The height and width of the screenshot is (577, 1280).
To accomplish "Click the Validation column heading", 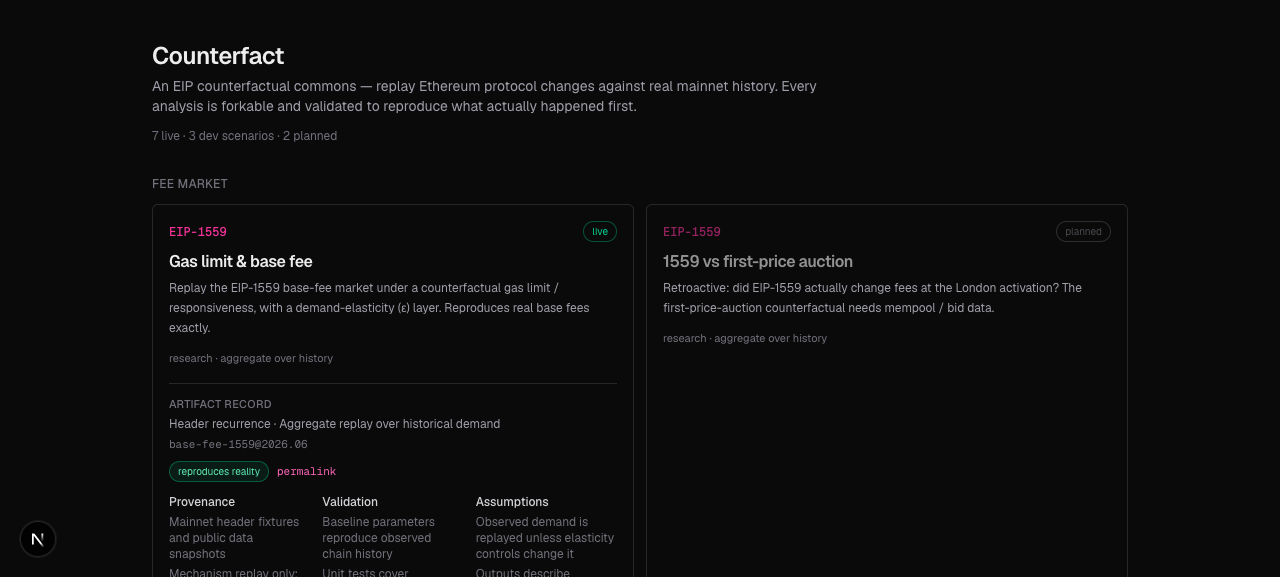I will (350, 502).
